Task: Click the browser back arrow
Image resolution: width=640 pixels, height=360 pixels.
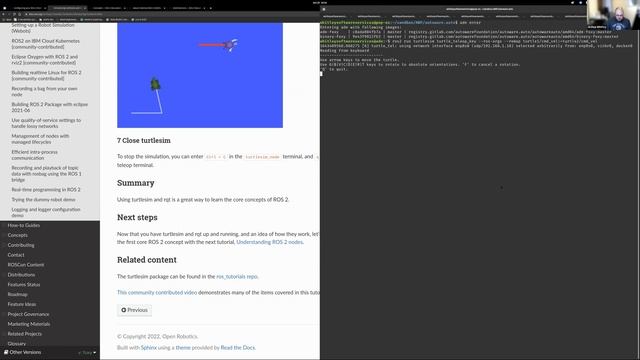Action: click(x=3, y=14)
